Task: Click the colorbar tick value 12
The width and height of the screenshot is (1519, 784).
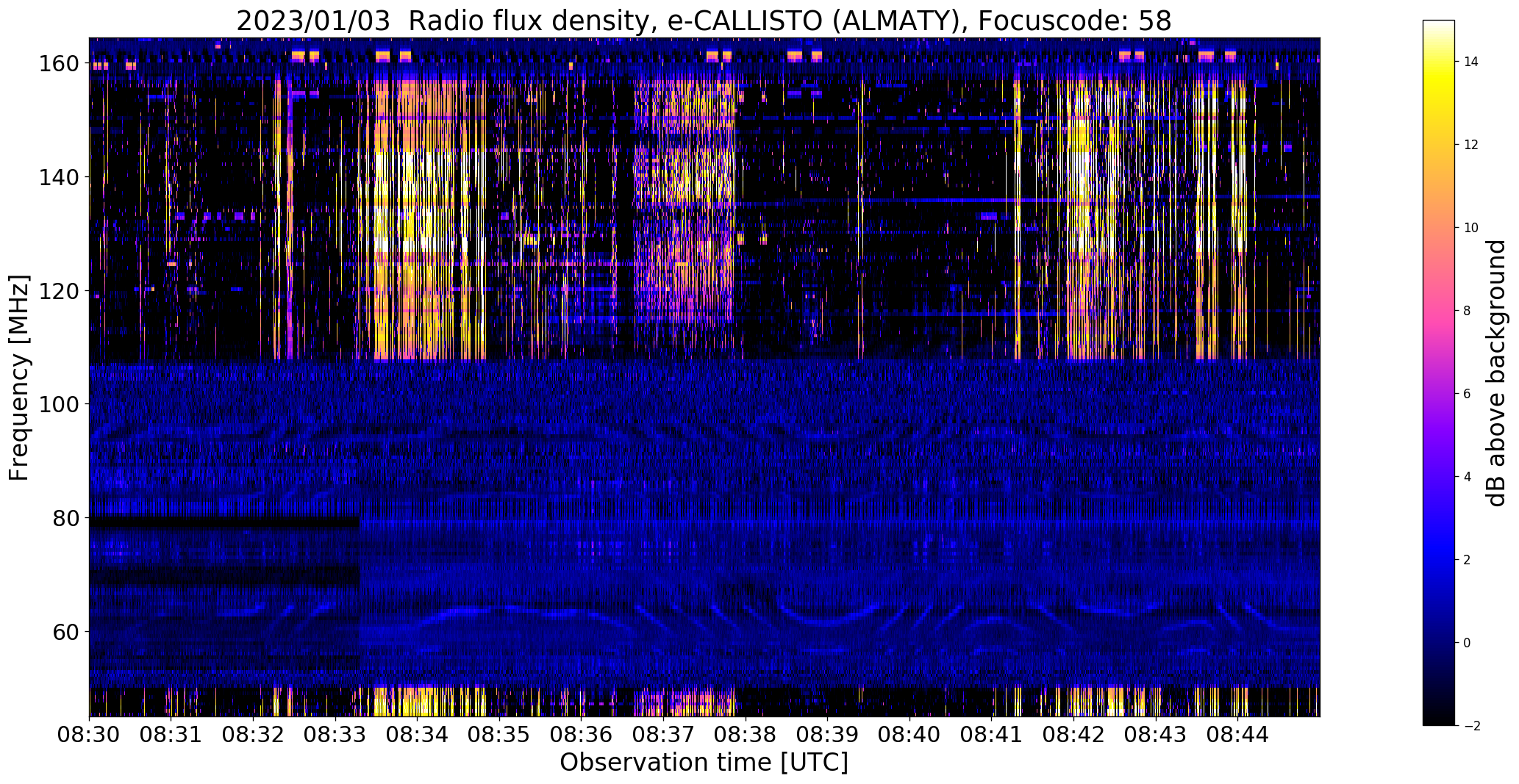Action: coord(1471,145)
